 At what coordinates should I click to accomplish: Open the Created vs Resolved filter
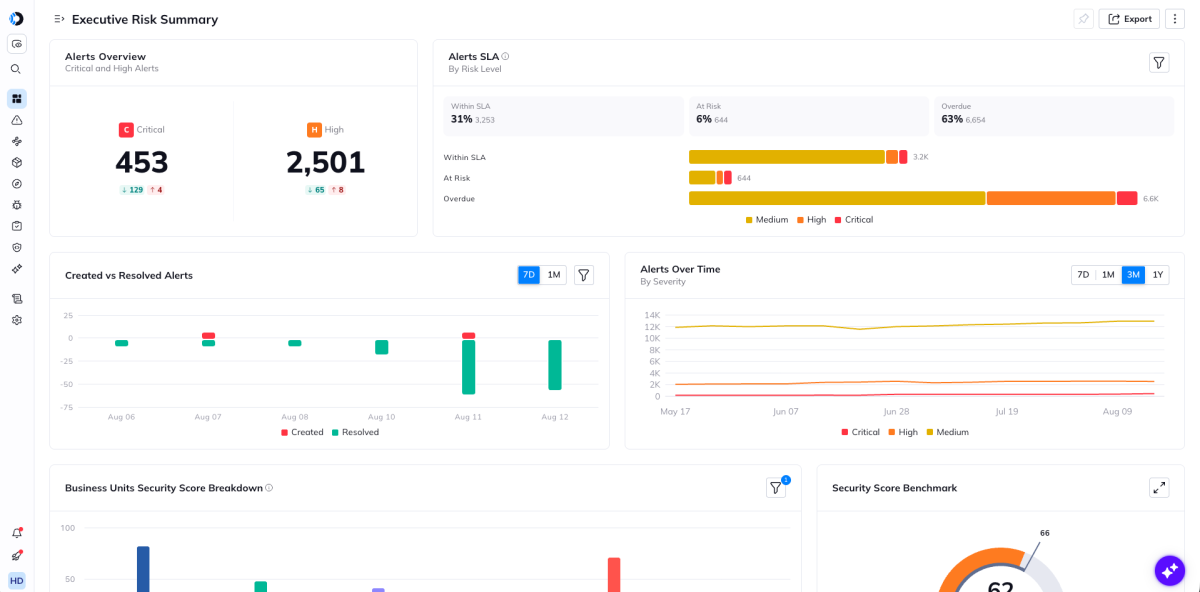click(584, 275)
